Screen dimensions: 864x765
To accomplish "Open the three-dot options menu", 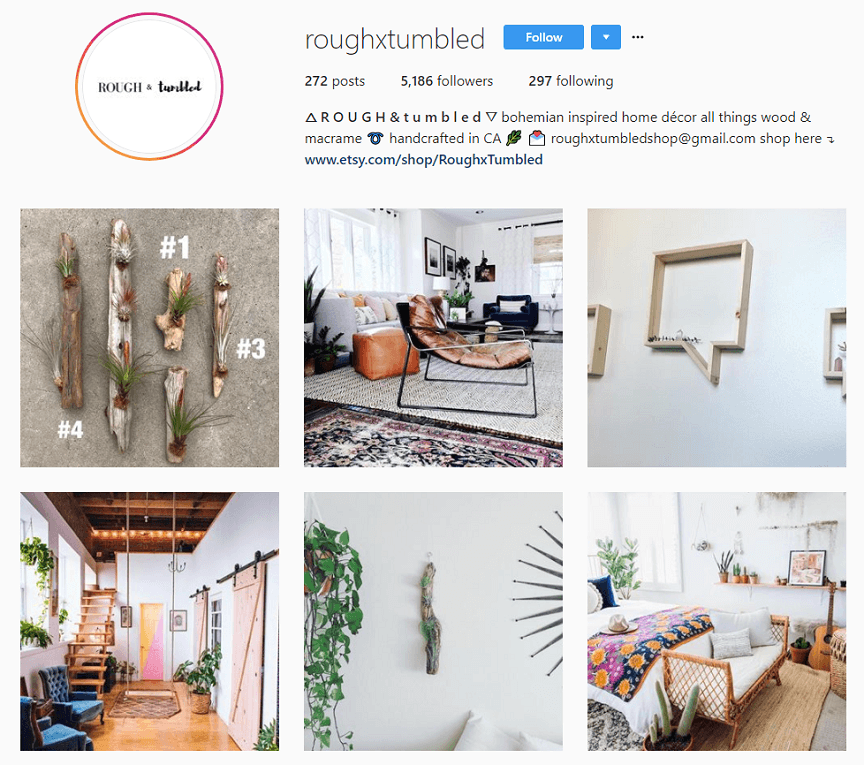I will coord(638,37).
